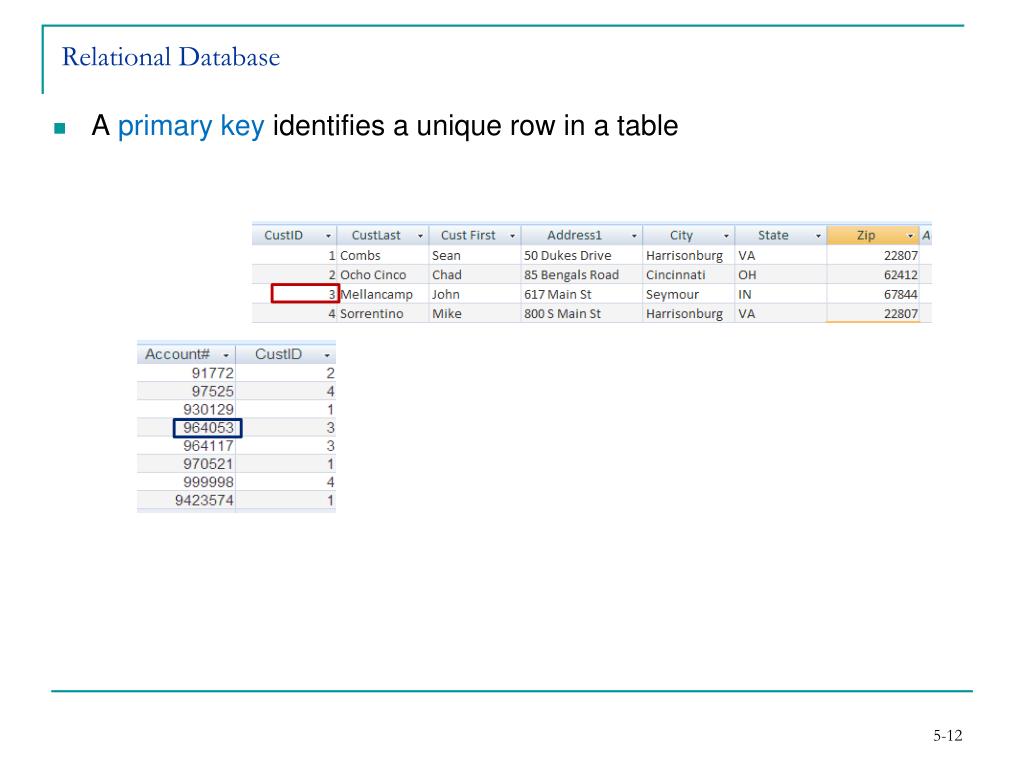Select the 'Sorrentino' last name cell
Image resolution: width=1024 pixels, height=768 pixels.
383,313
